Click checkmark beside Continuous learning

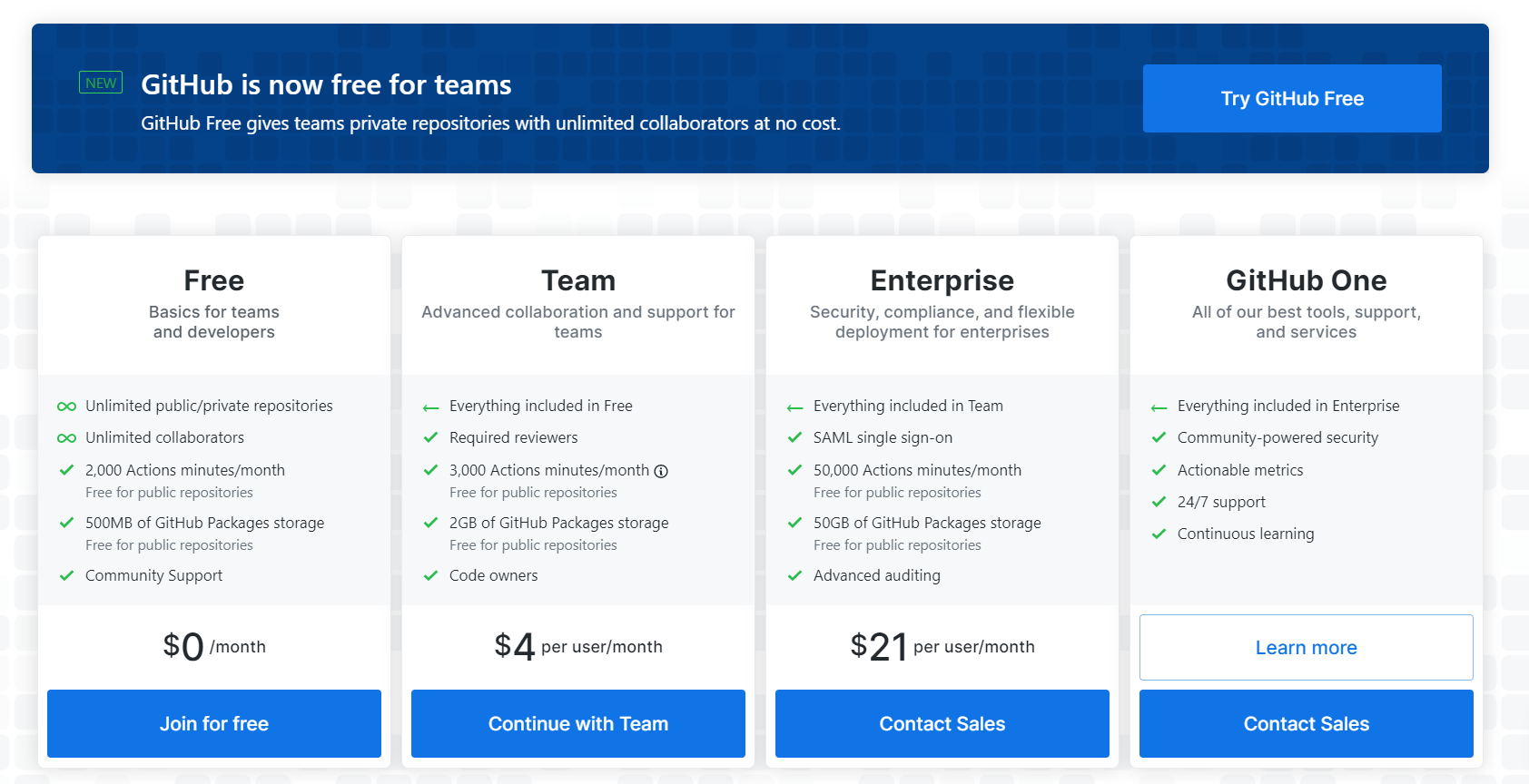(x=1159, y=534)
